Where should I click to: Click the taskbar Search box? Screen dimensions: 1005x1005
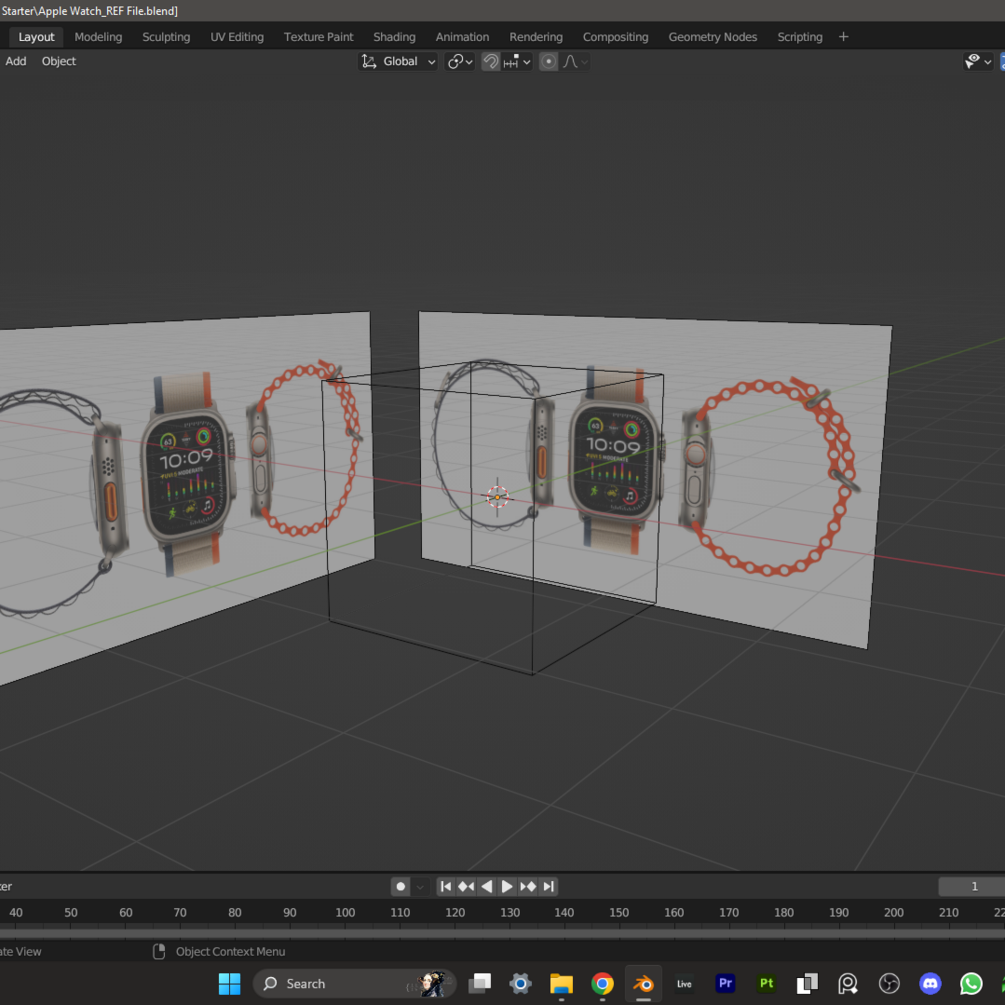[x=355, y=984]
